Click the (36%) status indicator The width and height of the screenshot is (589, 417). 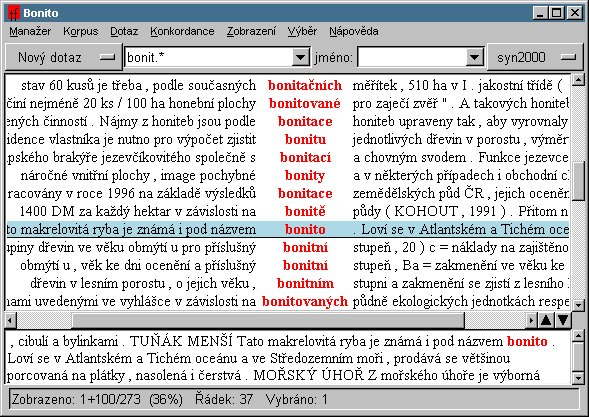[x=166, y=399]
